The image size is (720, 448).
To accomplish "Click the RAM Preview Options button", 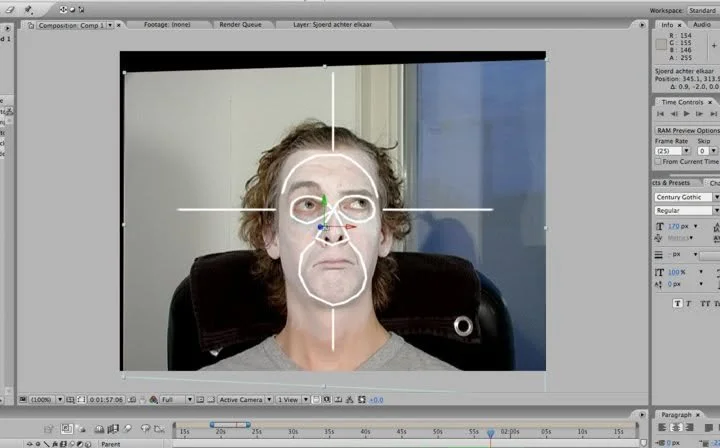I will coord(687,130).
